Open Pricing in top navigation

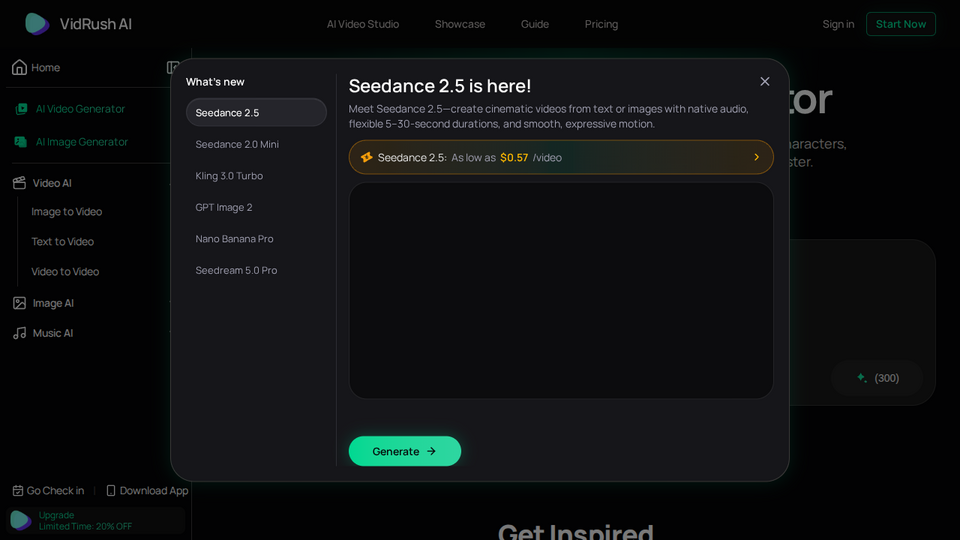point(601,24)
